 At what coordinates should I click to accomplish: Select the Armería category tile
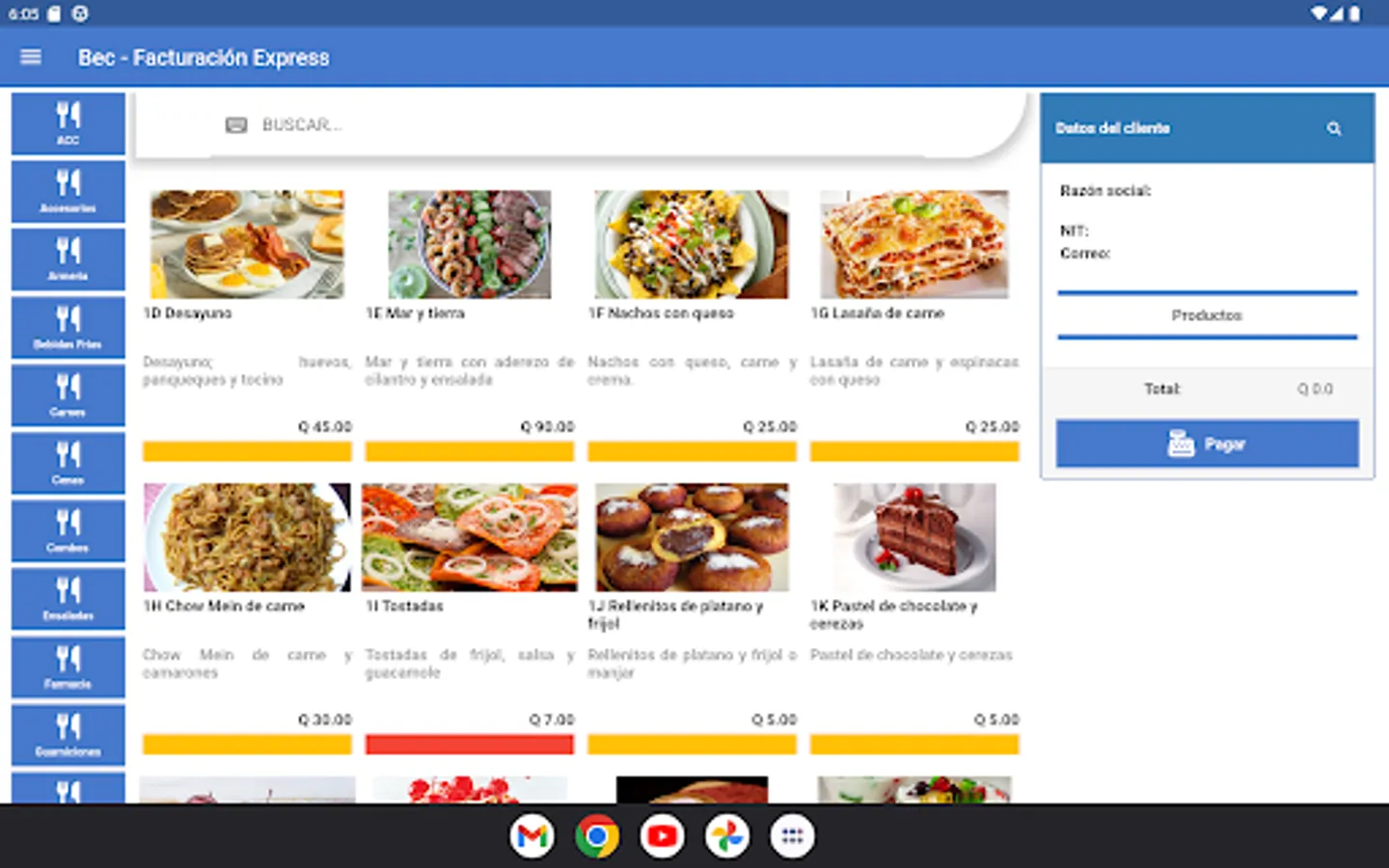pos(68,259)
